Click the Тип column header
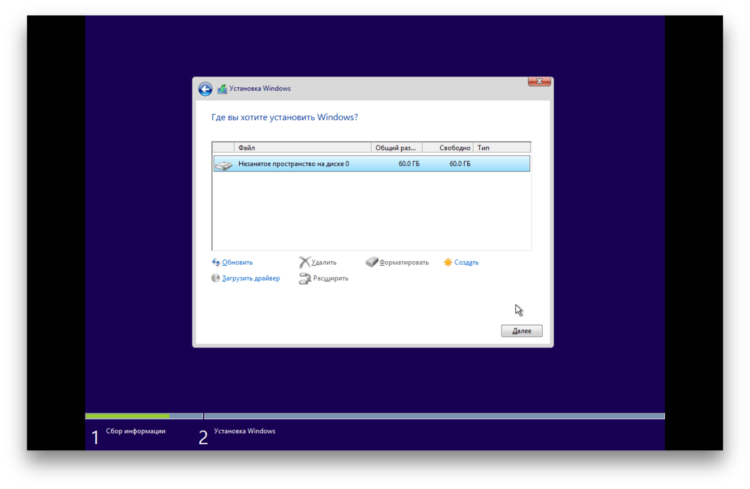 tap(502, 148)
